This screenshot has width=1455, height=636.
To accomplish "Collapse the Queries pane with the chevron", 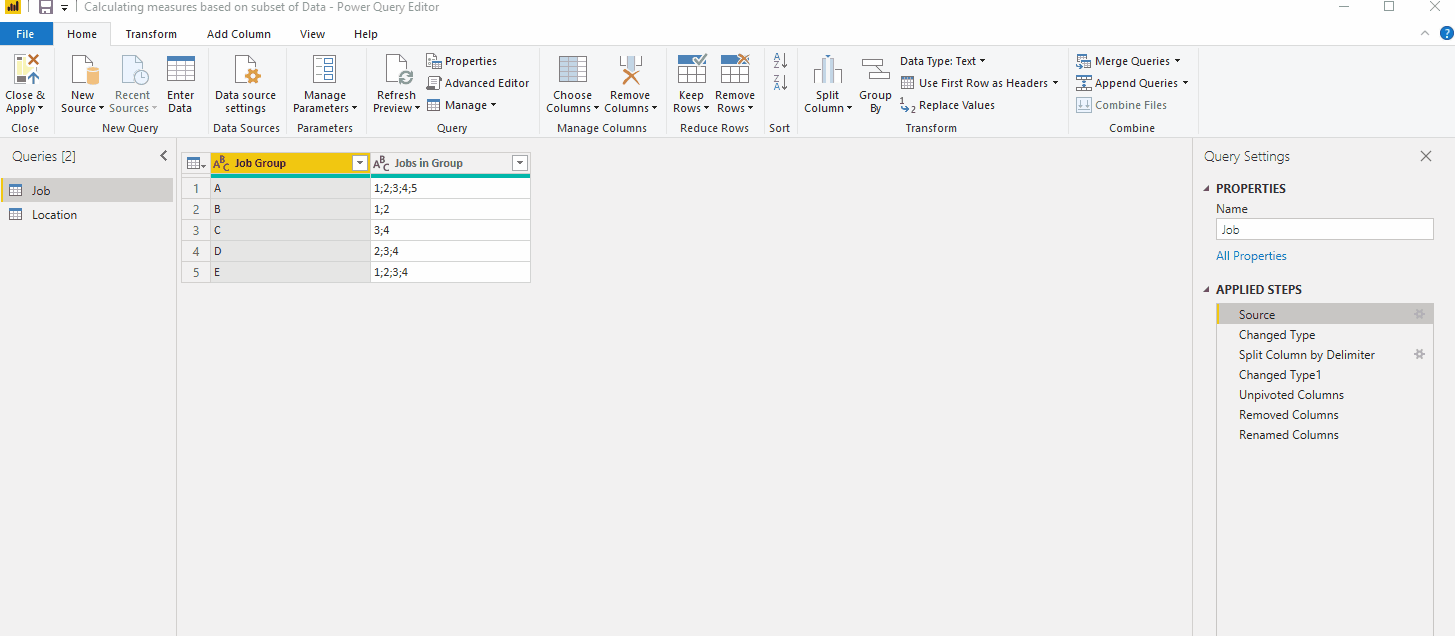I will (164, 156).
